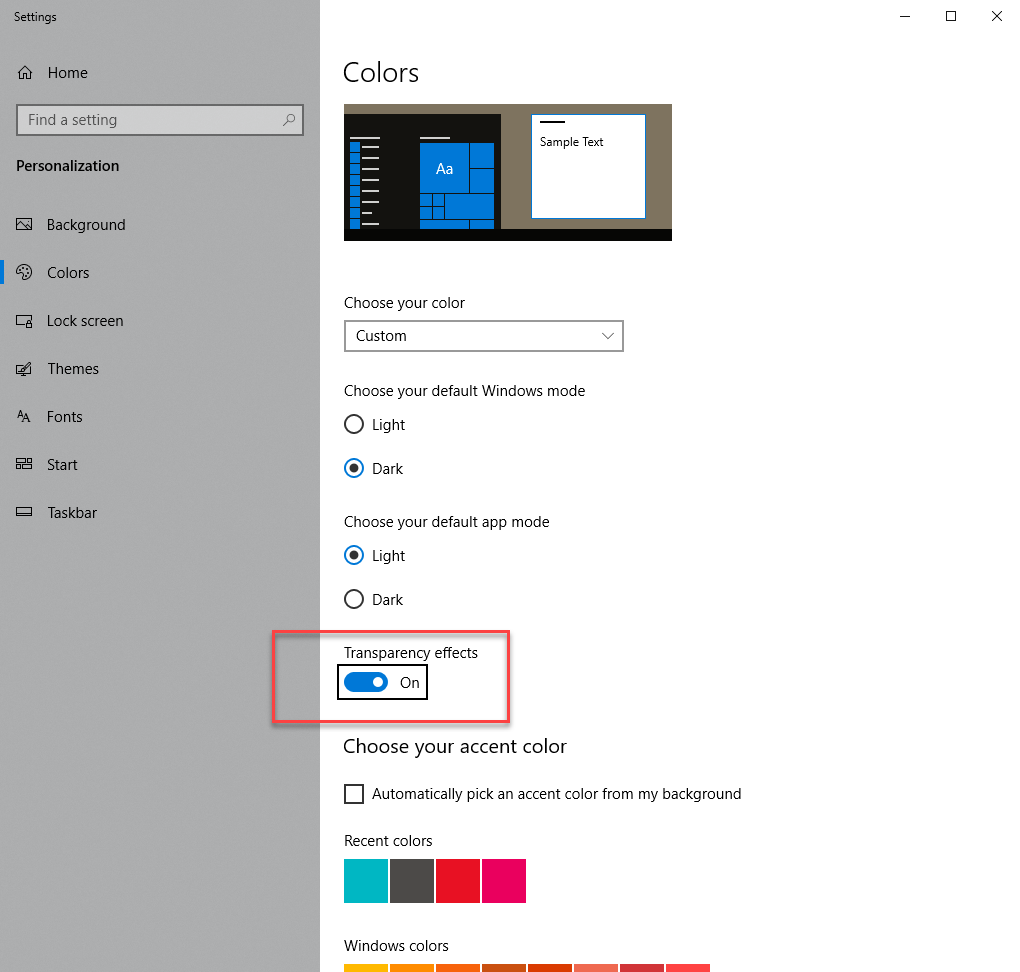Click the search magnifier icon
The width and height of the screenshot is (1020, 972).
[289, 120]
